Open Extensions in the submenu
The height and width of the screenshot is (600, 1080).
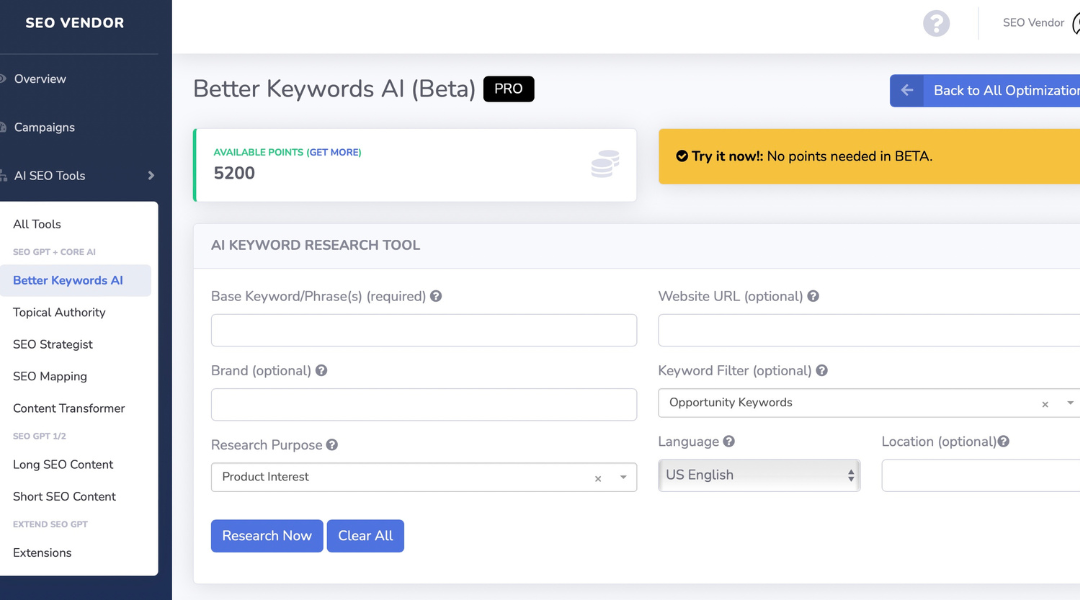tap(42, 553)
